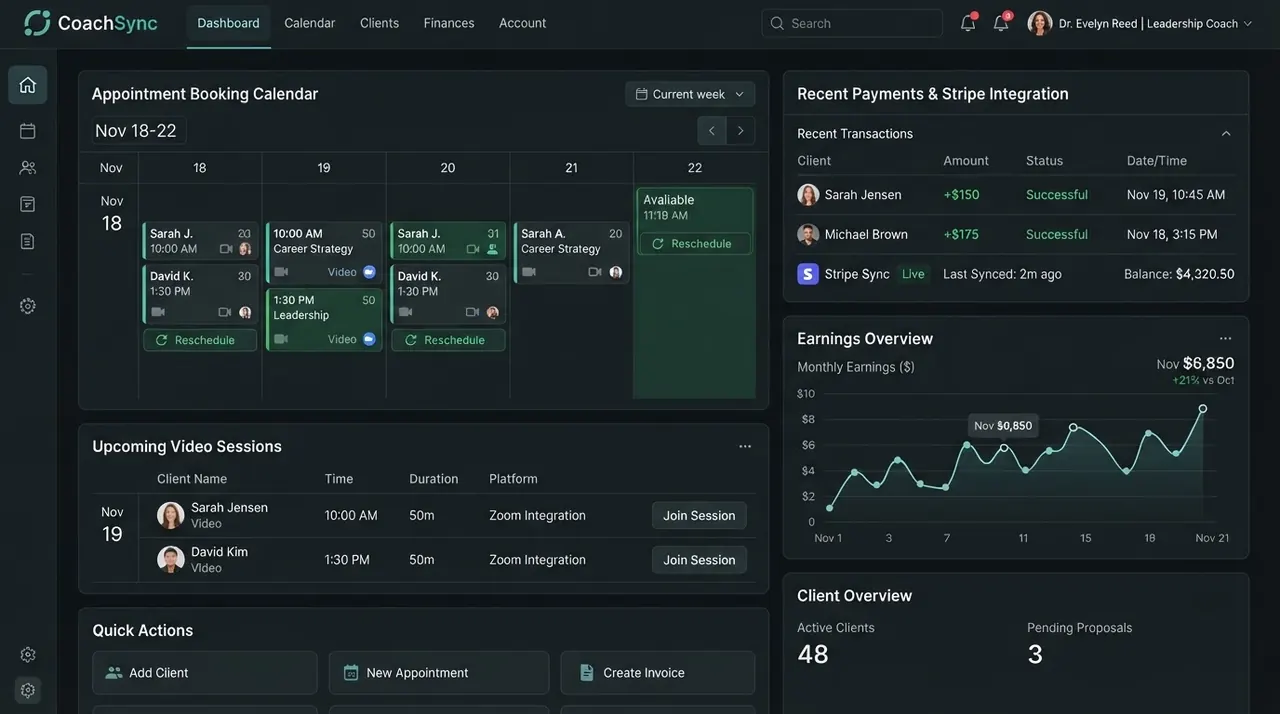The height and width of the screenshot is (714, 1280).
Task: Open the user account dropdown chevron
Action: 1247,24
